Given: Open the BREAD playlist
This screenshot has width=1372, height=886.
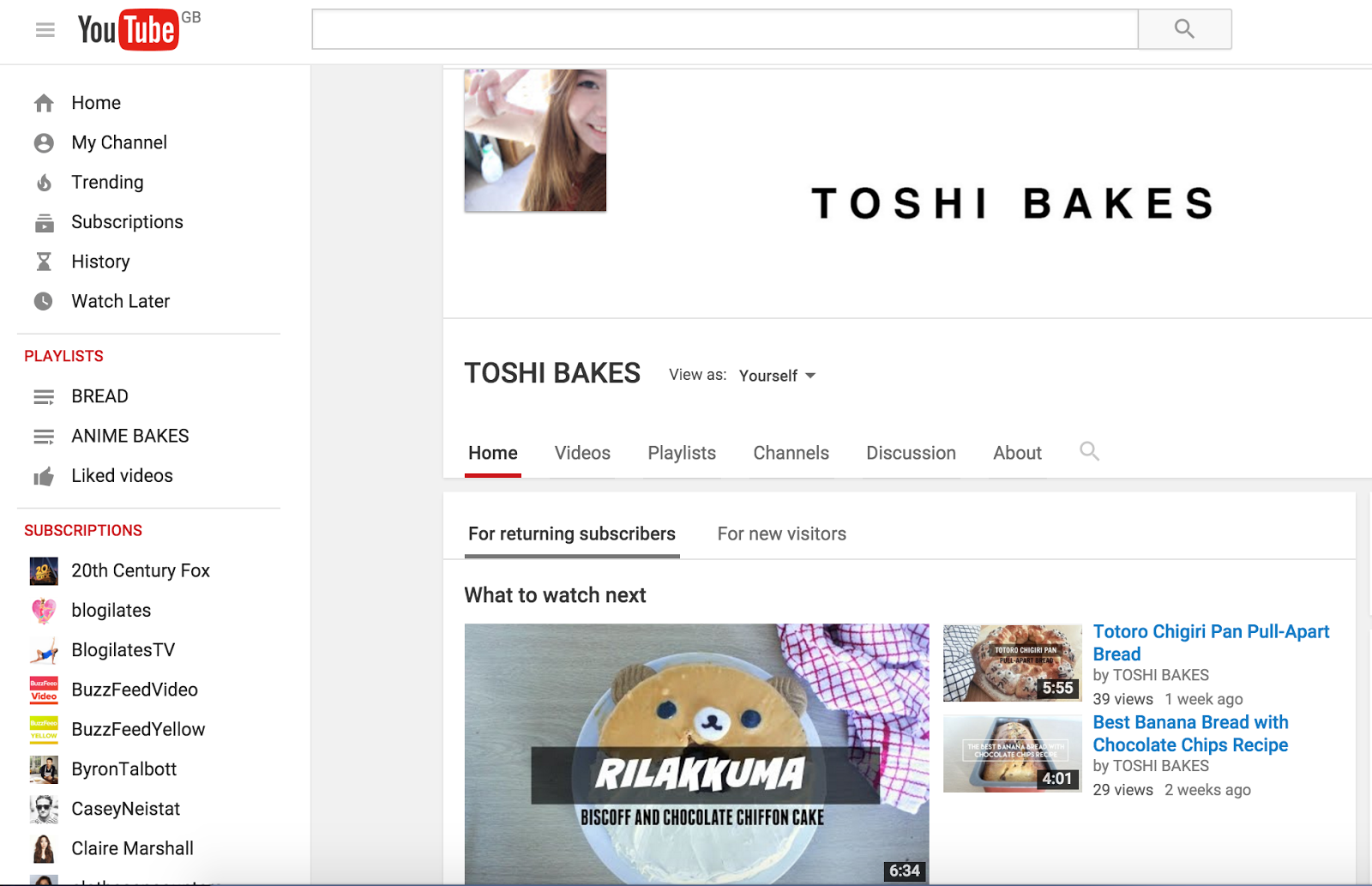Looking at the screenshot, I should [99, 396].
